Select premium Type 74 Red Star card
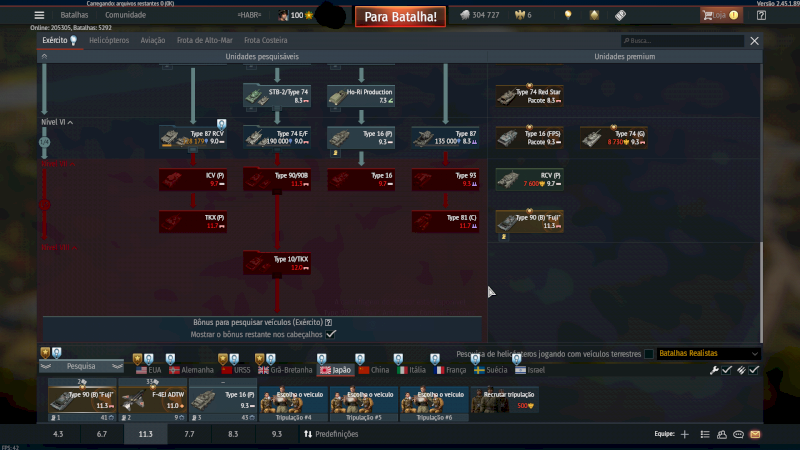Screen dimensions: 800x450 [530, 96]
